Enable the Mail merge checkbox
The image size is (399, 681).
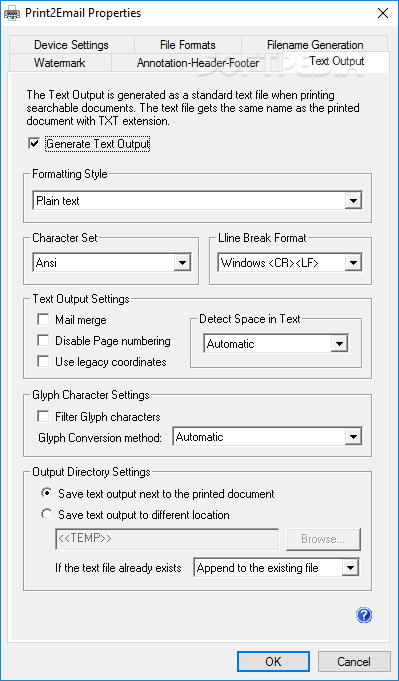click(x=43, y=320)
